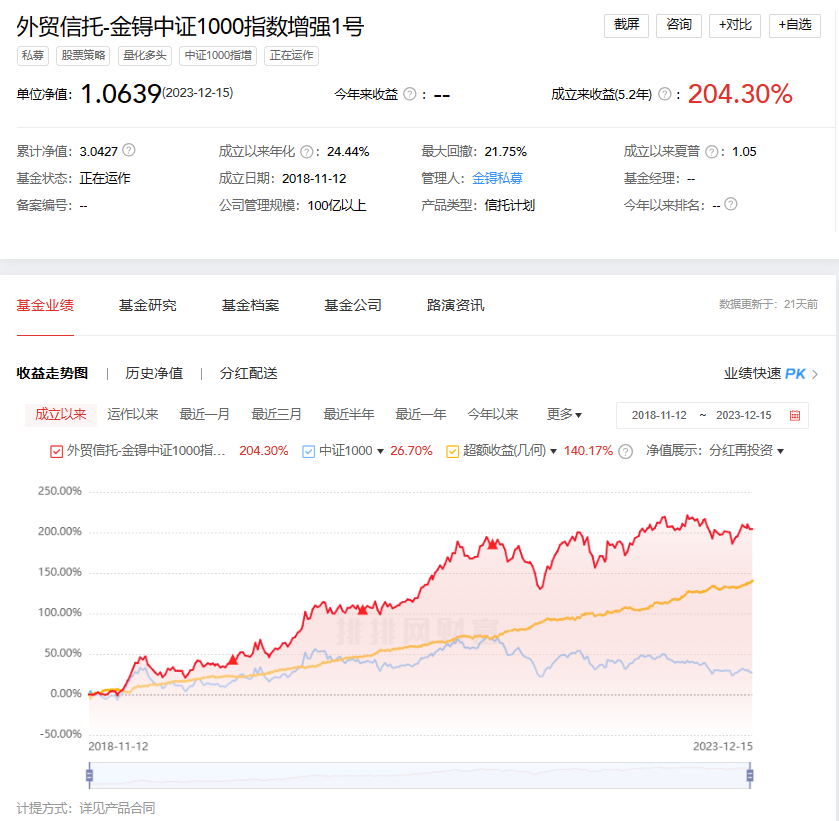
Task: Switch to the 基金公司 tab
Action: pyautogui.click(x=353, y=305)
